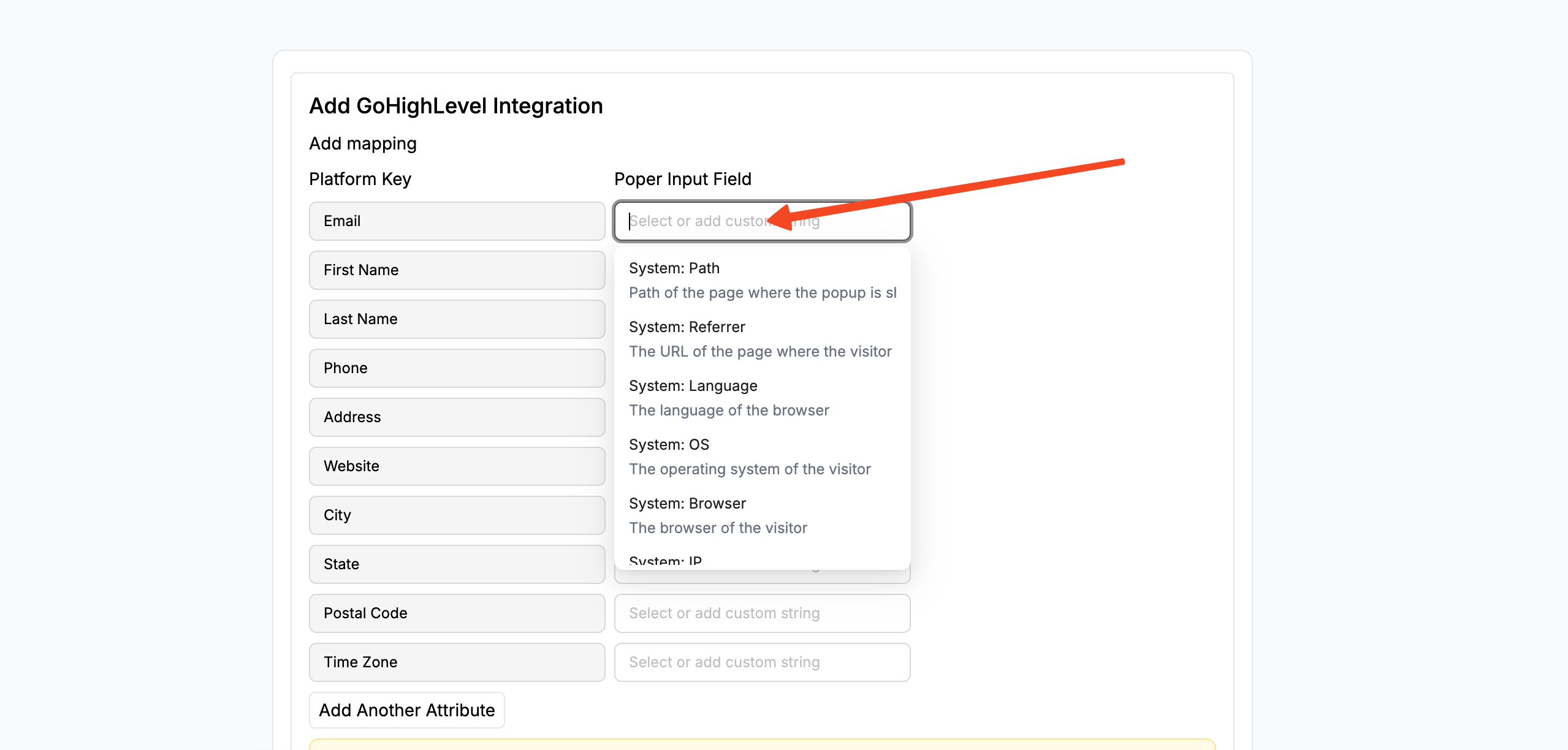Click 'The browser of the visitor' description
Viewport: 1568px width, 750px height.
pos(718,528)
